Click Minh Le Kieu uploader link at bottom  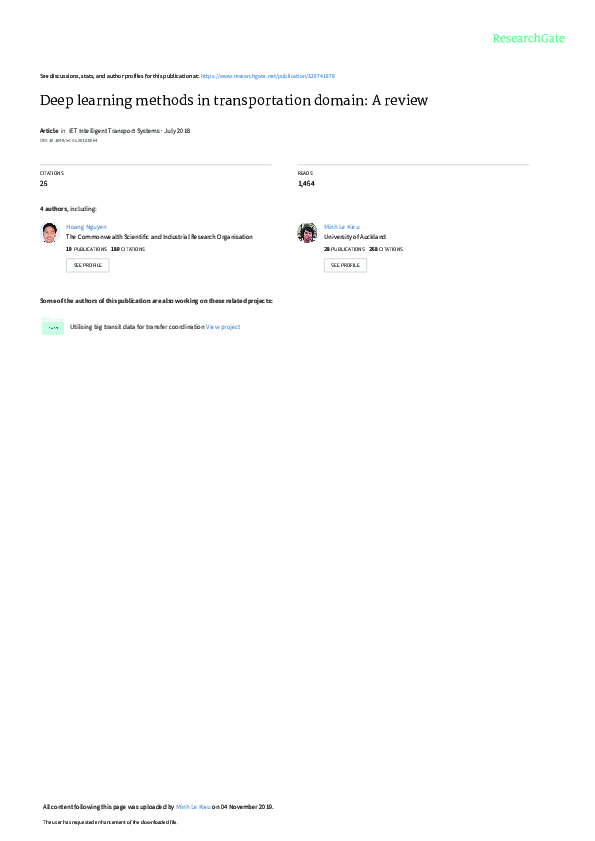tap(193, 807)
